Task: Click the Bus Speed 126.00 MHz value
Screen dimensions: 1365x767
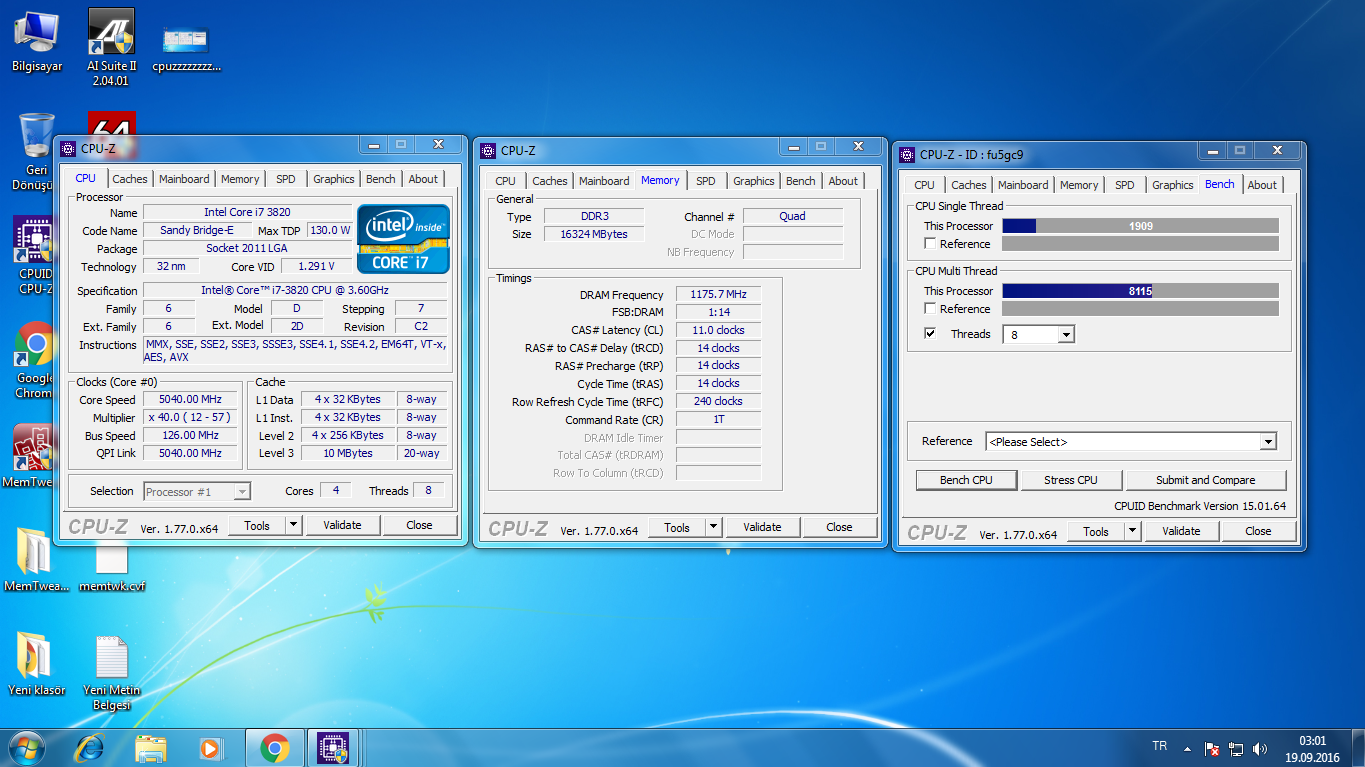Action: [190, 435]
